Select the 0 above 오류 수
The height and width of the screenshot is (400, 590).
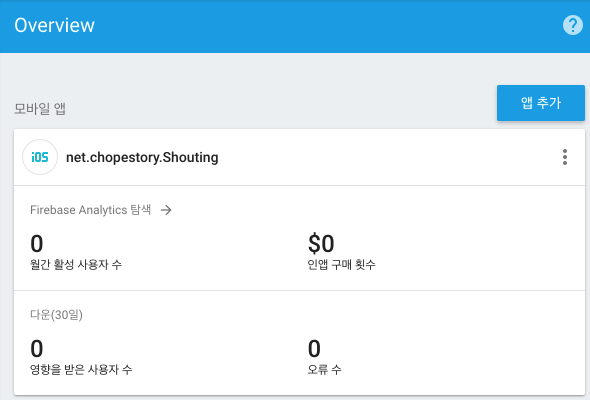coord(314,348)
